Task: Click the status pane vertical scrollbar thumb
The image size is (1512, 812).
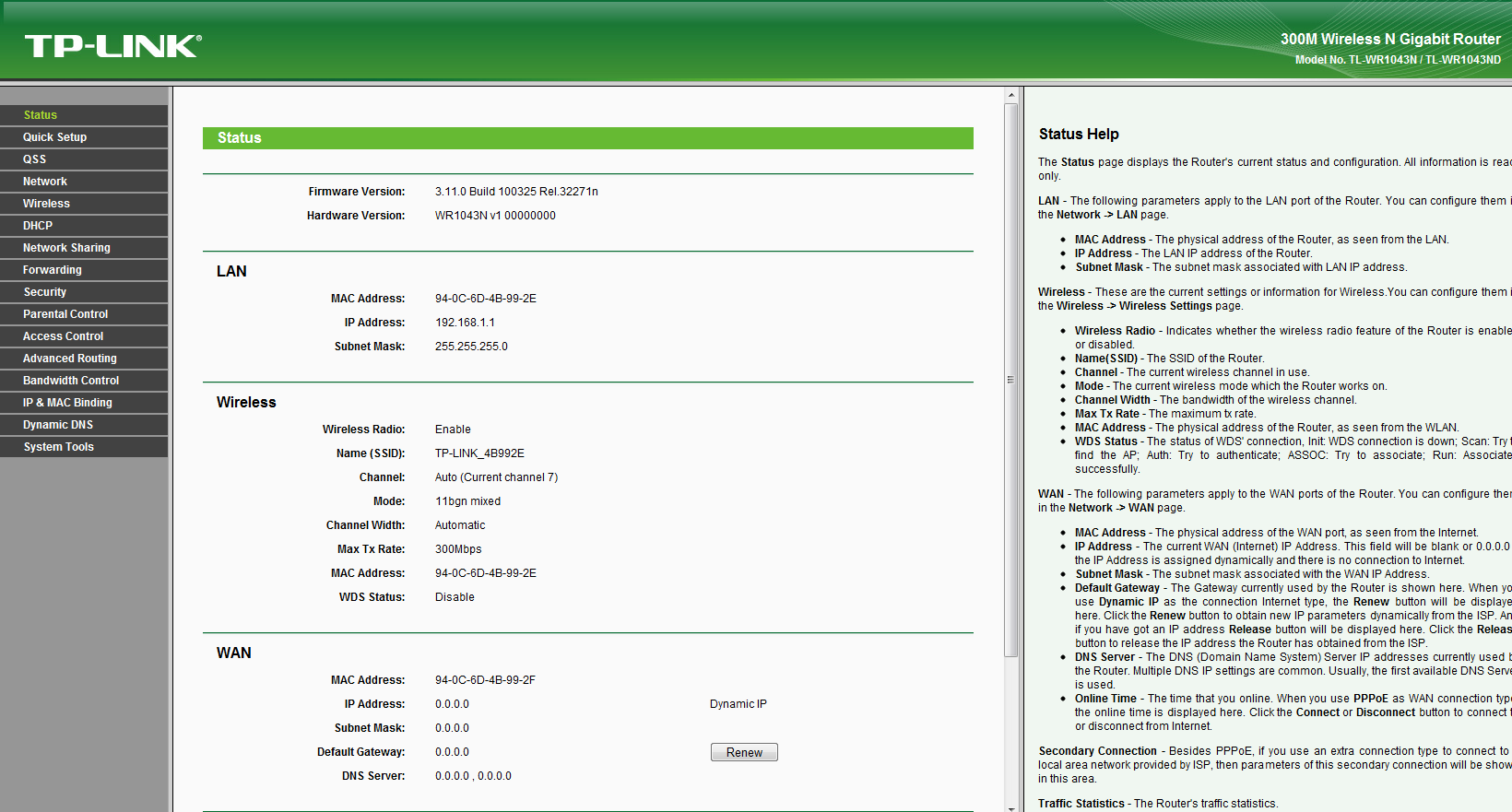Action: tap(1011, 380)
